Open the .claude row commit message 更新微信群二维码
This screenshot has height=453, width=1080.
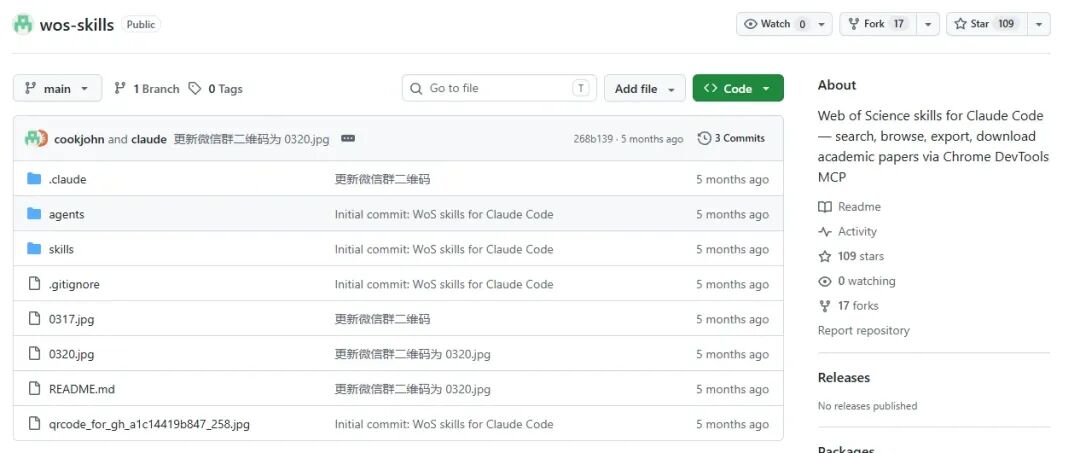[382, 180]
